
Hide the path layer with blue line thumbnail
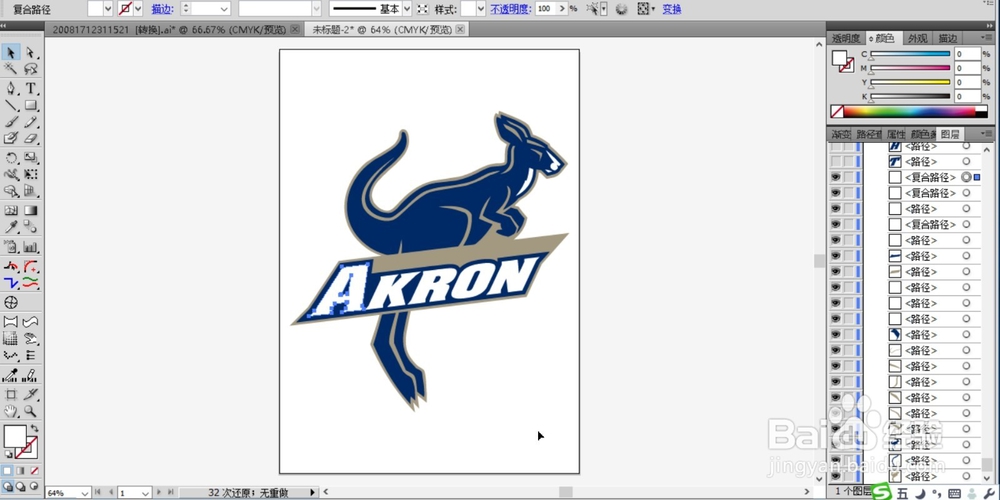835,256
